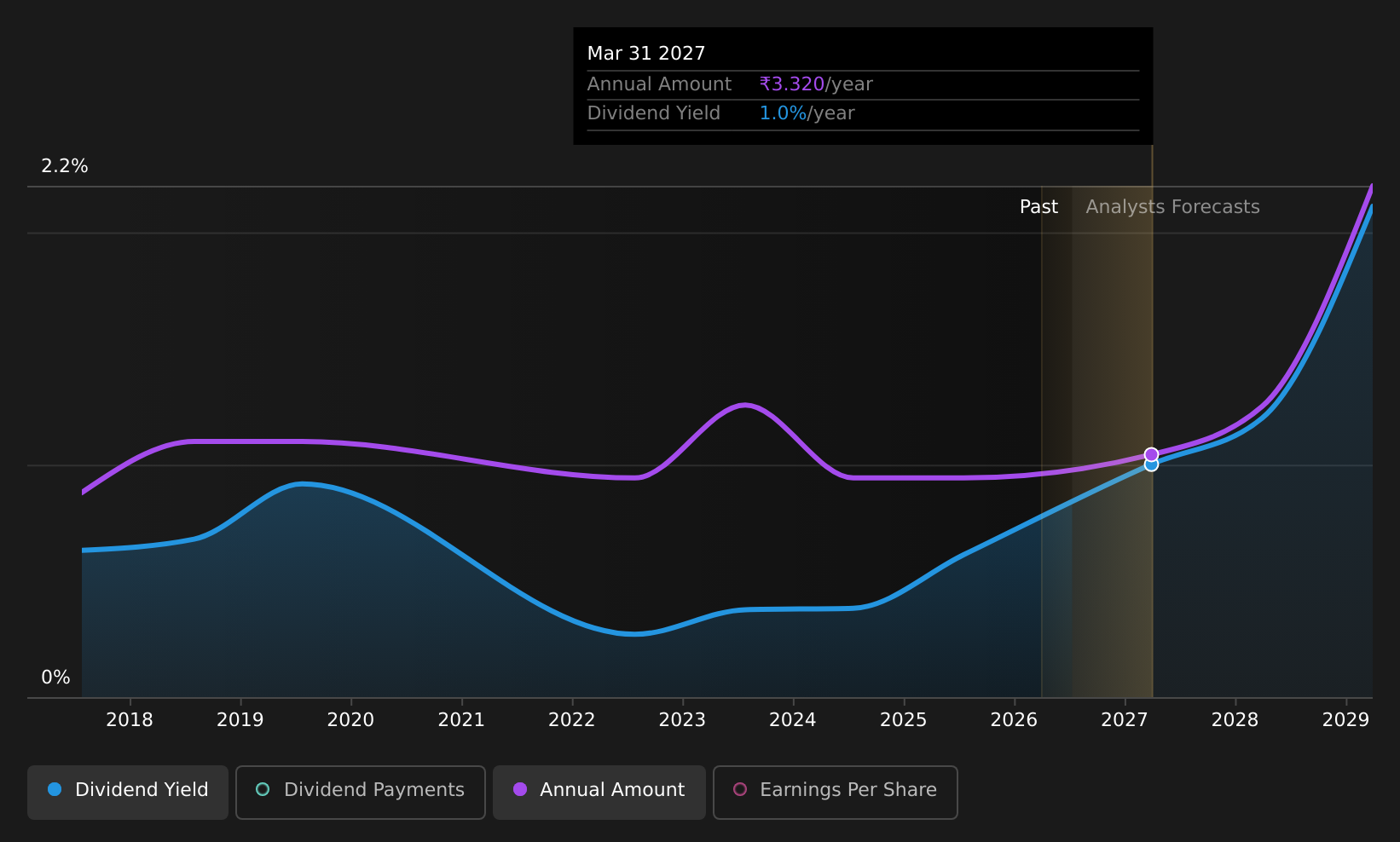1400x842 pixels.
Task: Click the blue Dividend Yield data point marker
Action: (x=1151, y=465)
